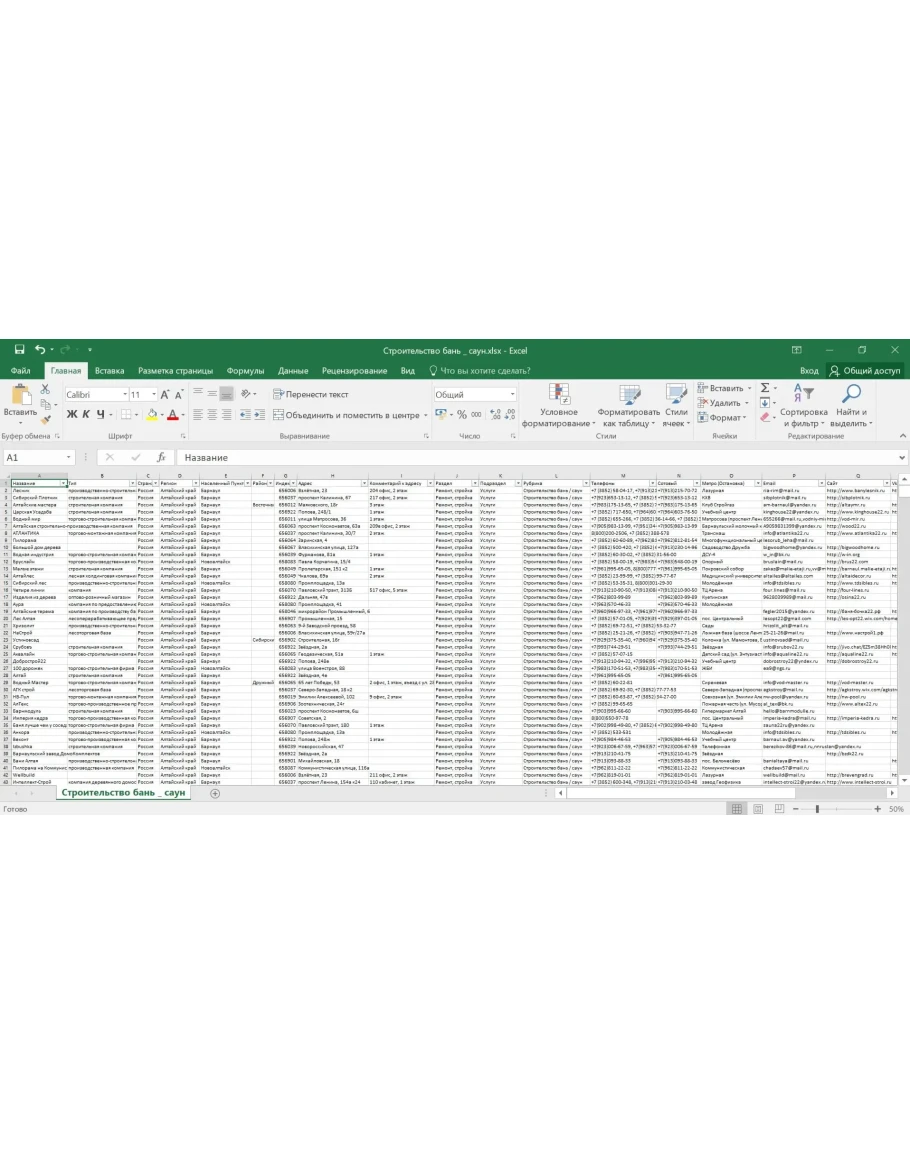Apply accounting number format icon
Screen dimensions: 910x1155
point(441,415)
